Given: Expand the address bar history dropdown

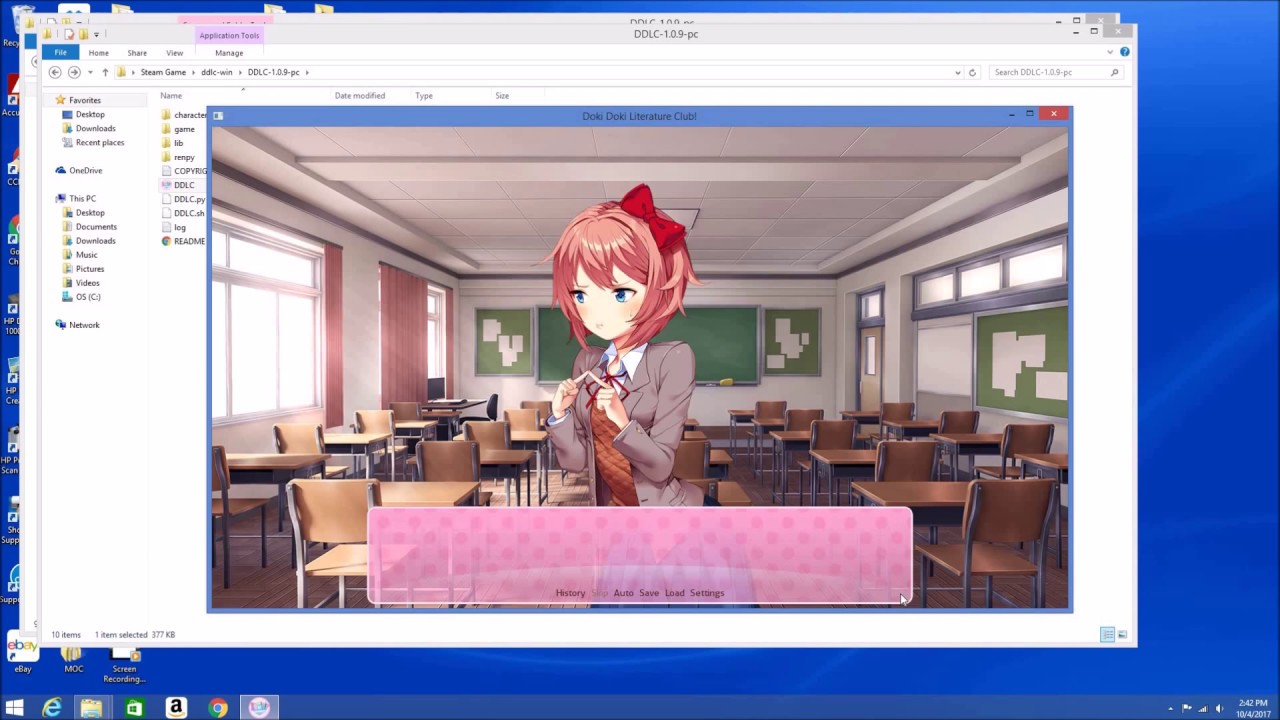Looking at the screenshot, I should pyautogui.click(x=958, y=72).
